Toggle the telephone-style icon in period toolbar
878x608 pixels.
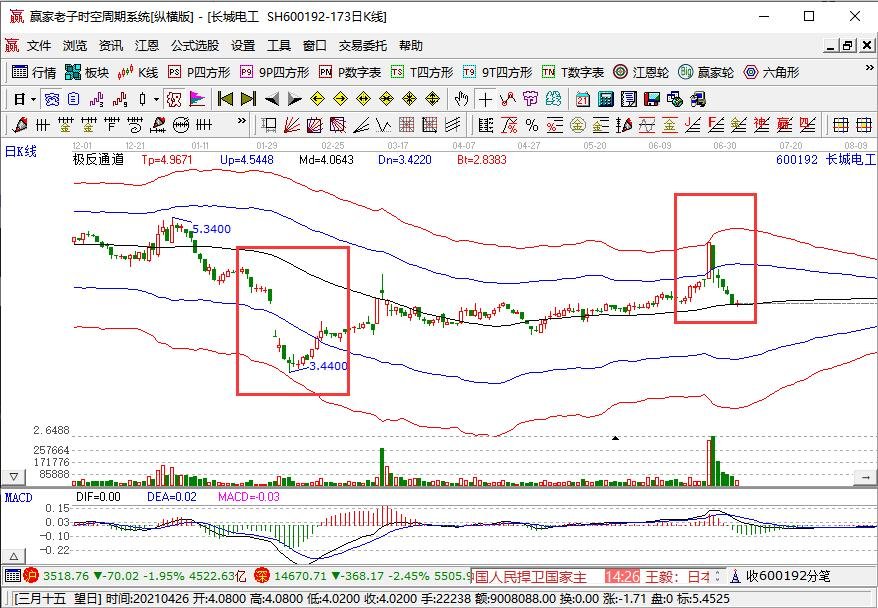52,100
